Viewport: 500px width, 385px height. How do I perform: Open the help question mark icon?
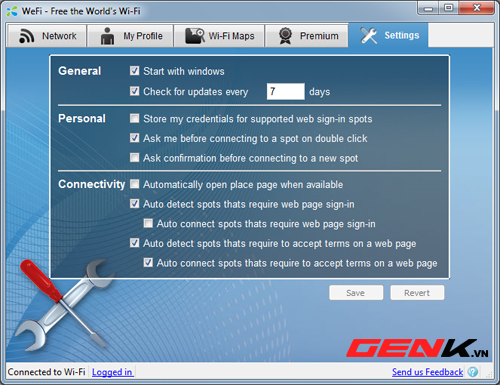(x=473, y=372)
